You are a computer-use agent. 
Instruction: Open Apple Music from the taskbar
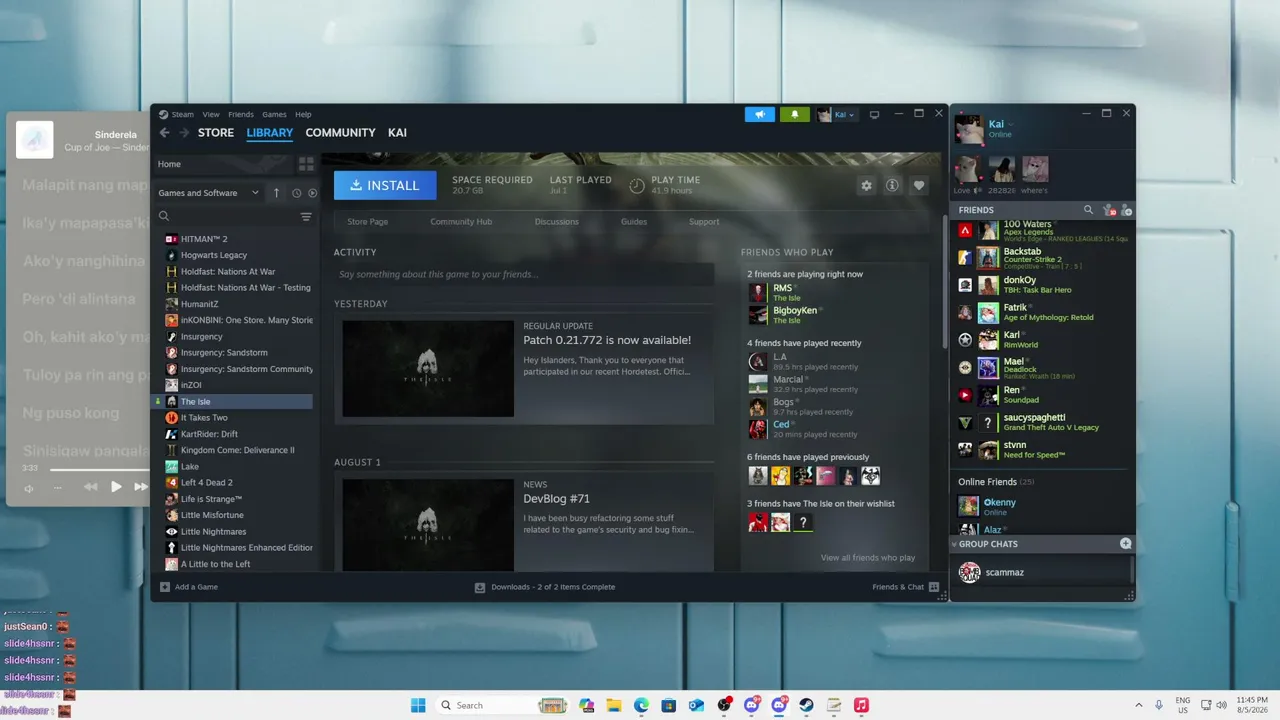[x=861, y=705]
